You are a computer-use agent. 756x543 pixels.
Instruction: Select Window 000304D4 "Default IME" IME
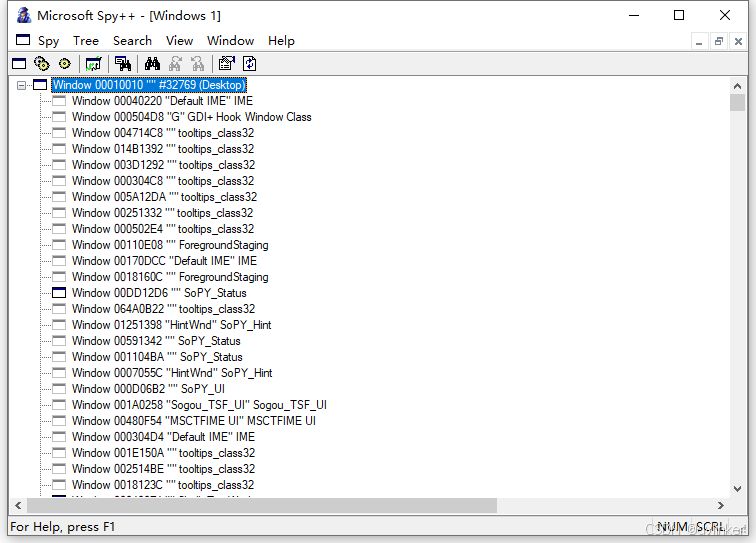coord(163,437)
